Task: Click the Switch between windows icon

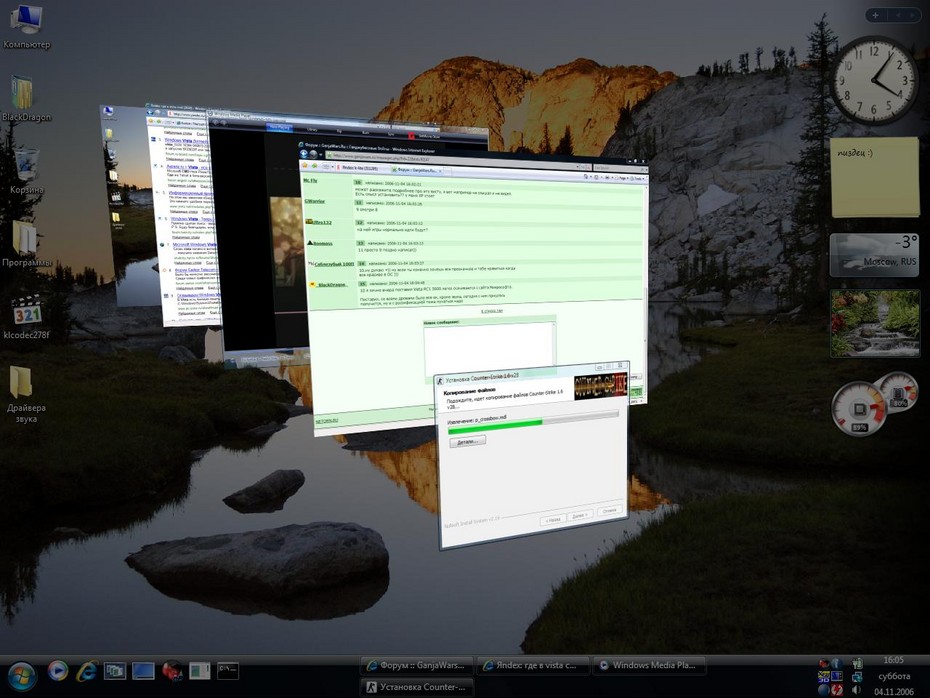Action: click(114, 671)
